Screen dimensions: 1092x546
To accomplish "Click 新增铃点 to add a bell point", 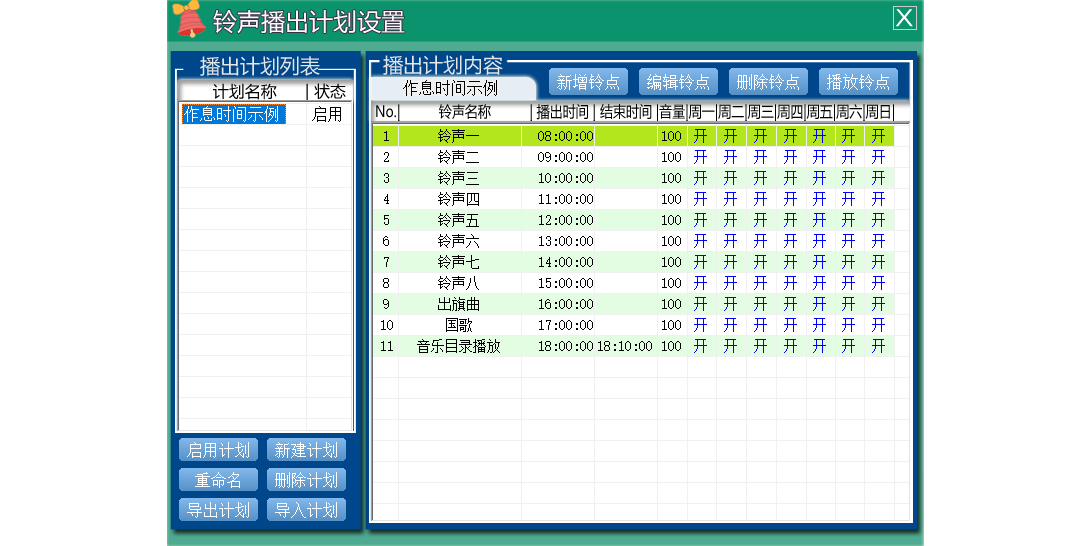I will (x=588, y=82).
